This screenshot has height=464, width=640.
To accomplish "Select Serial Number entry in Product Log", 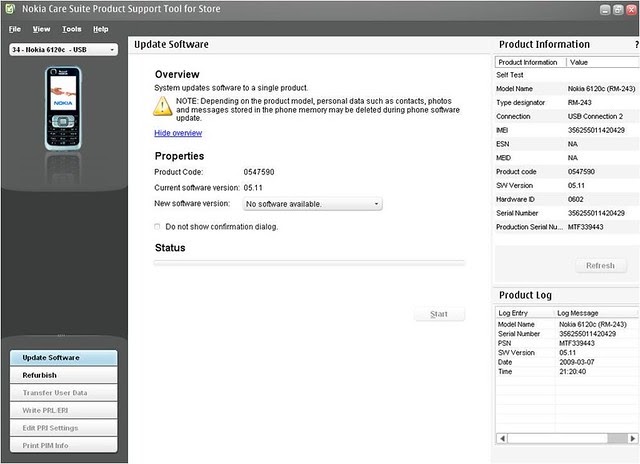I will point(567,334).
